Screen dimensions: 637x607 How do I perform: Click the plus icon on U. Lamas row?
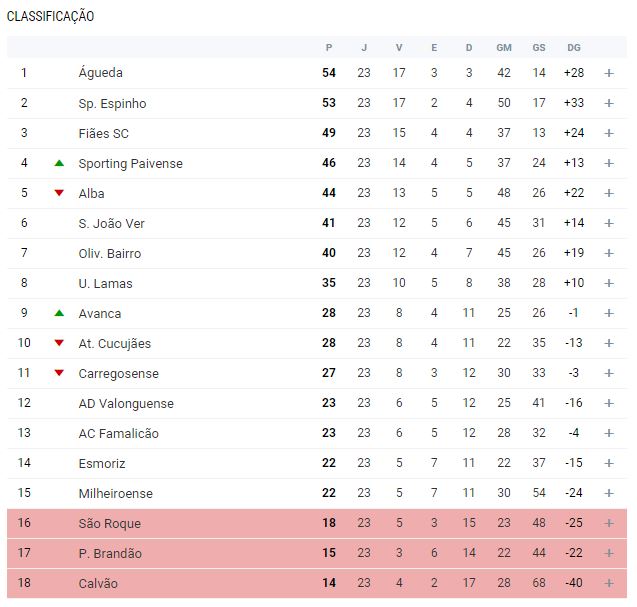click(x=609, y=283)
